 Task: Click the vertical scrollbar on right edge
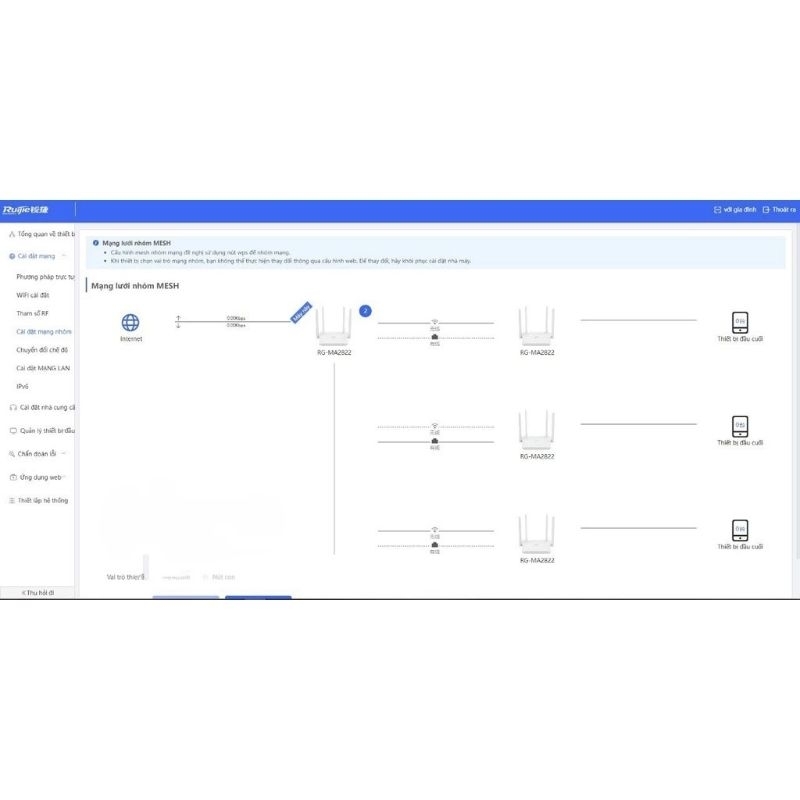797,400
